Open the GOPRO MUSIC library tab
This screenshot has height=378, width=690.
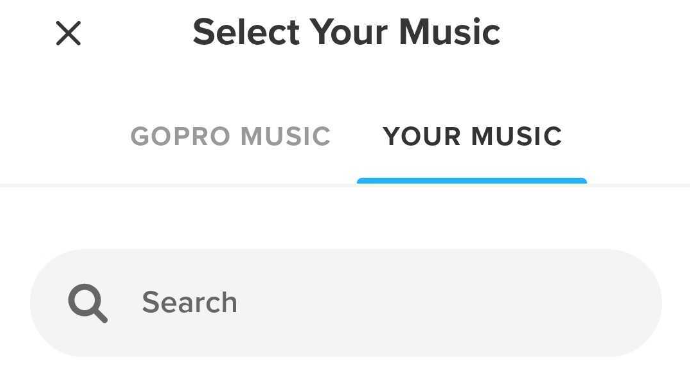tap(231, 136)
